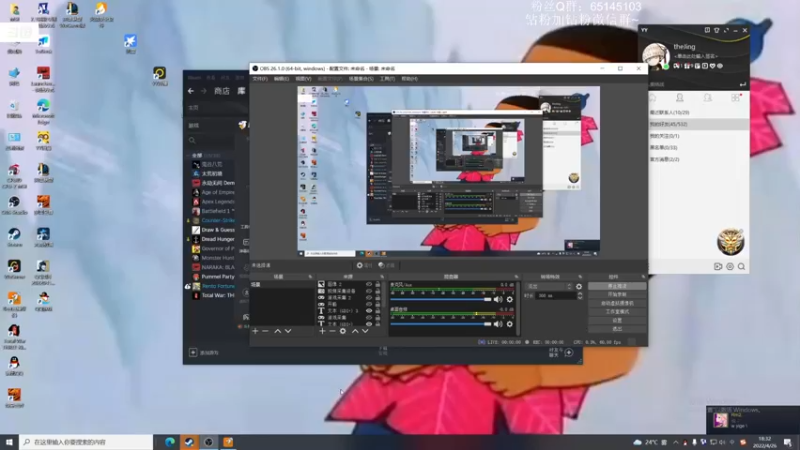Open golden game badge in YY window
Screen dimensions: 800x450
coord(731,242)
